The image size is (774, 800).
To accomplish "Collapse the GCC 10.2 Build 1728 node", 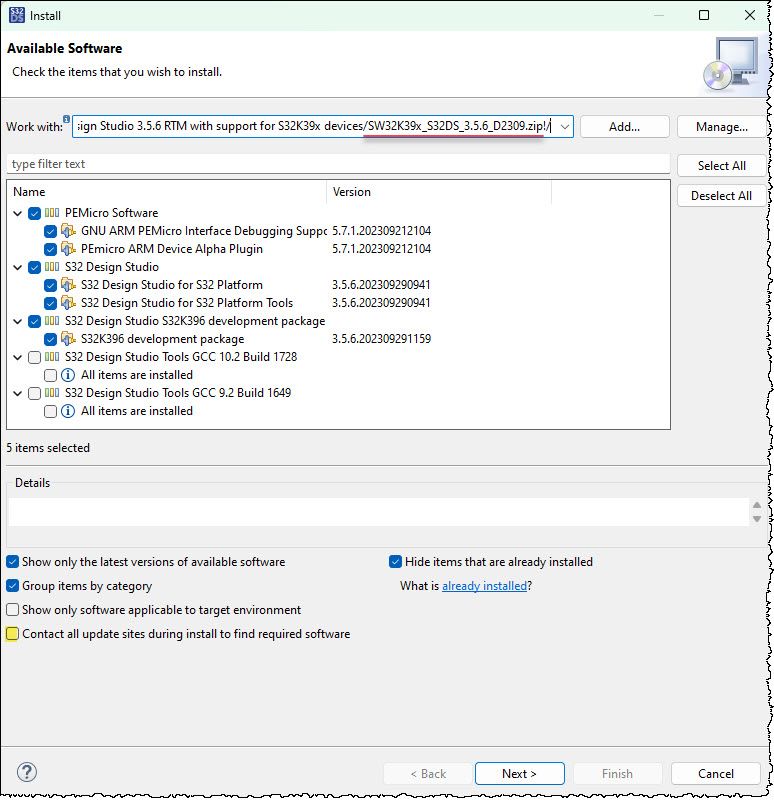I will (17, 357).
